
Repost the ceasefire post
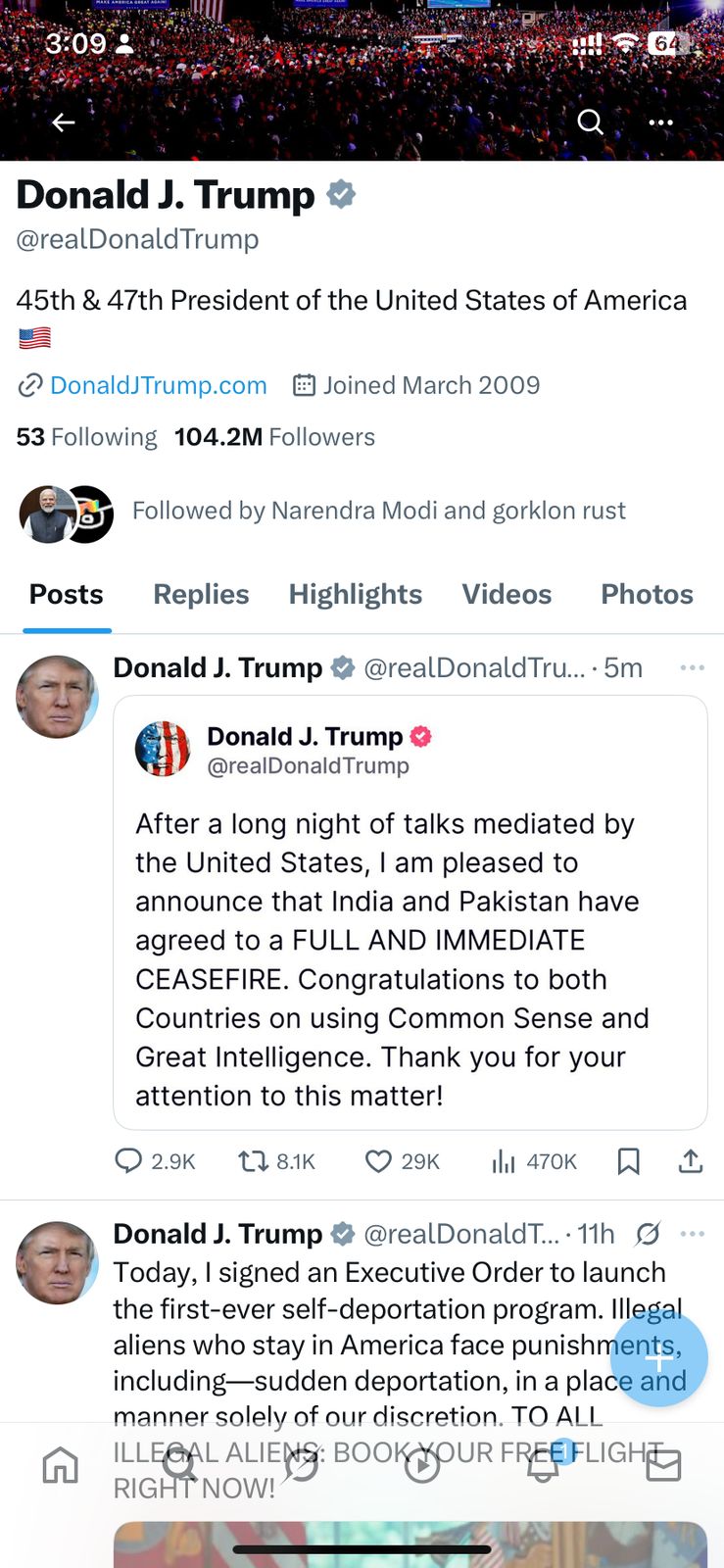[x=254, y=1161]
